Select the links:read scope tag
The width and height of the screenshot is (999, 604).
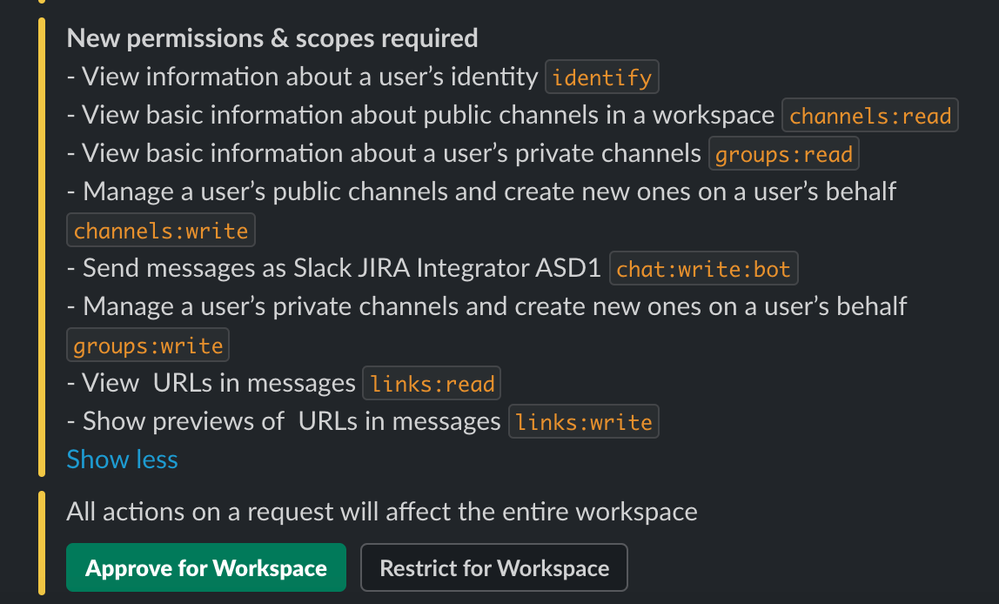point(431,383)
